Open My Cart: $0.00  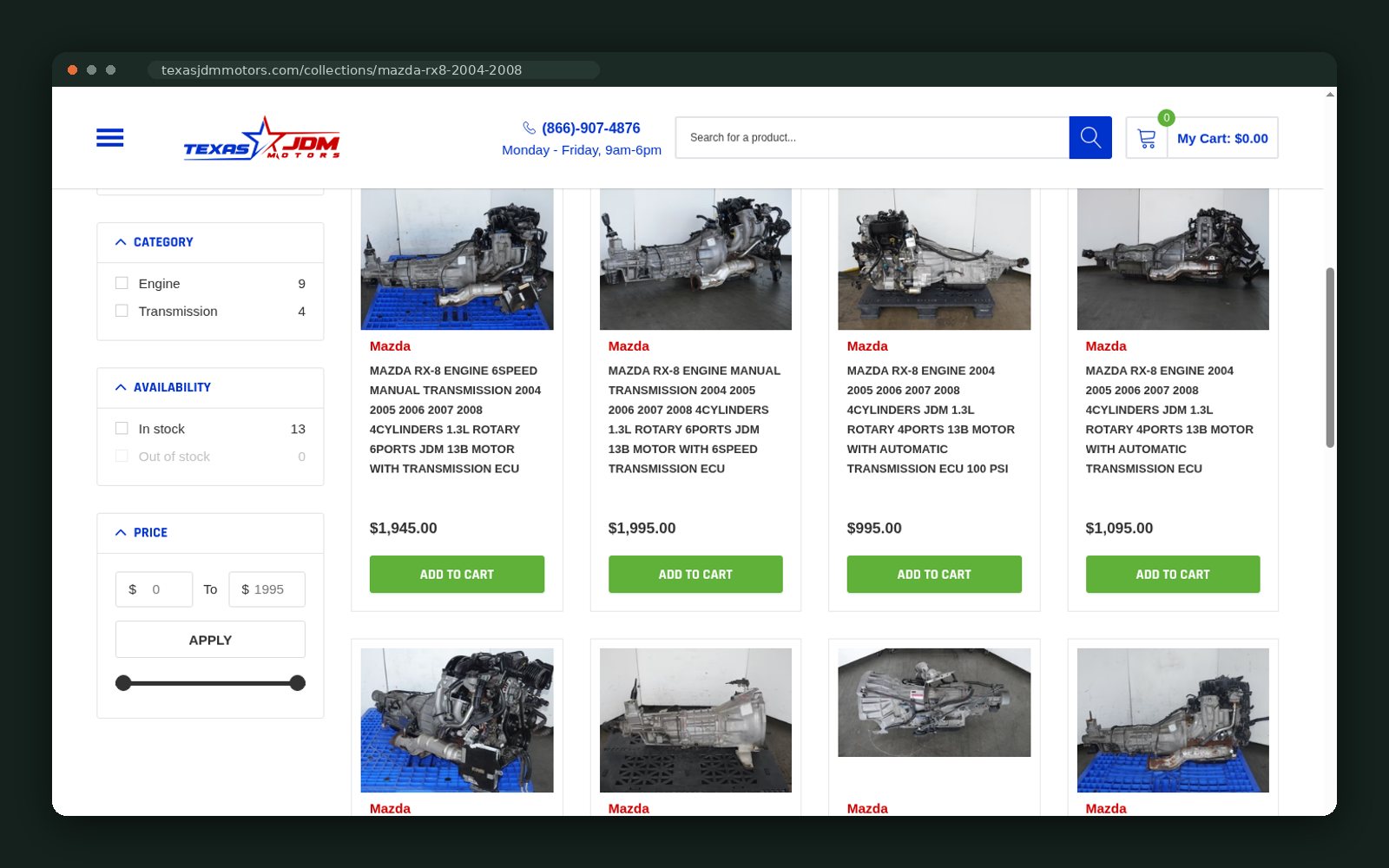1222,138
